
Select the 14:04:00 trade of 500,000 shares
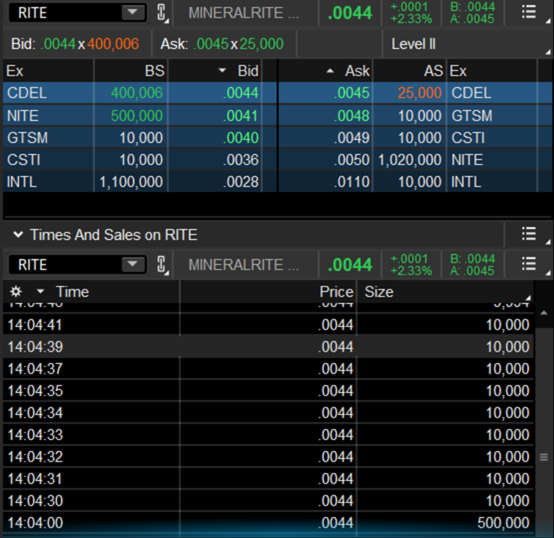(x=268, y=523)
